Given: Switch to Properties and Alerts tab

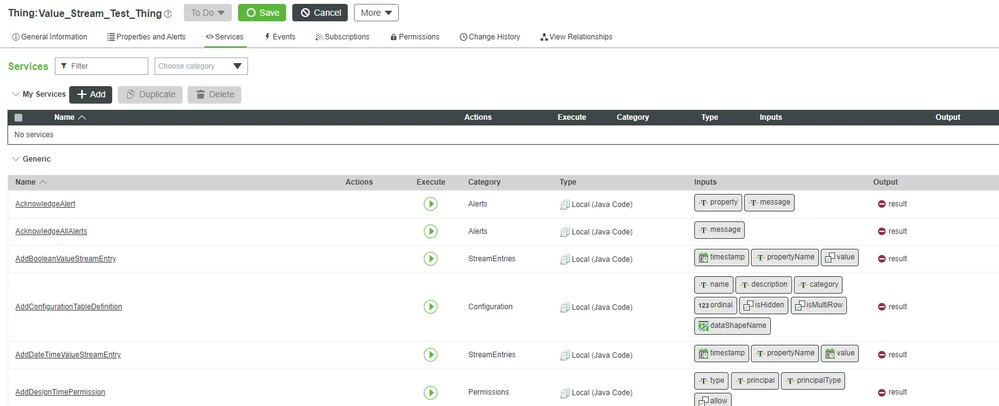Looking at the screenshot, I should pyautogui.click(x=146, y=37).
